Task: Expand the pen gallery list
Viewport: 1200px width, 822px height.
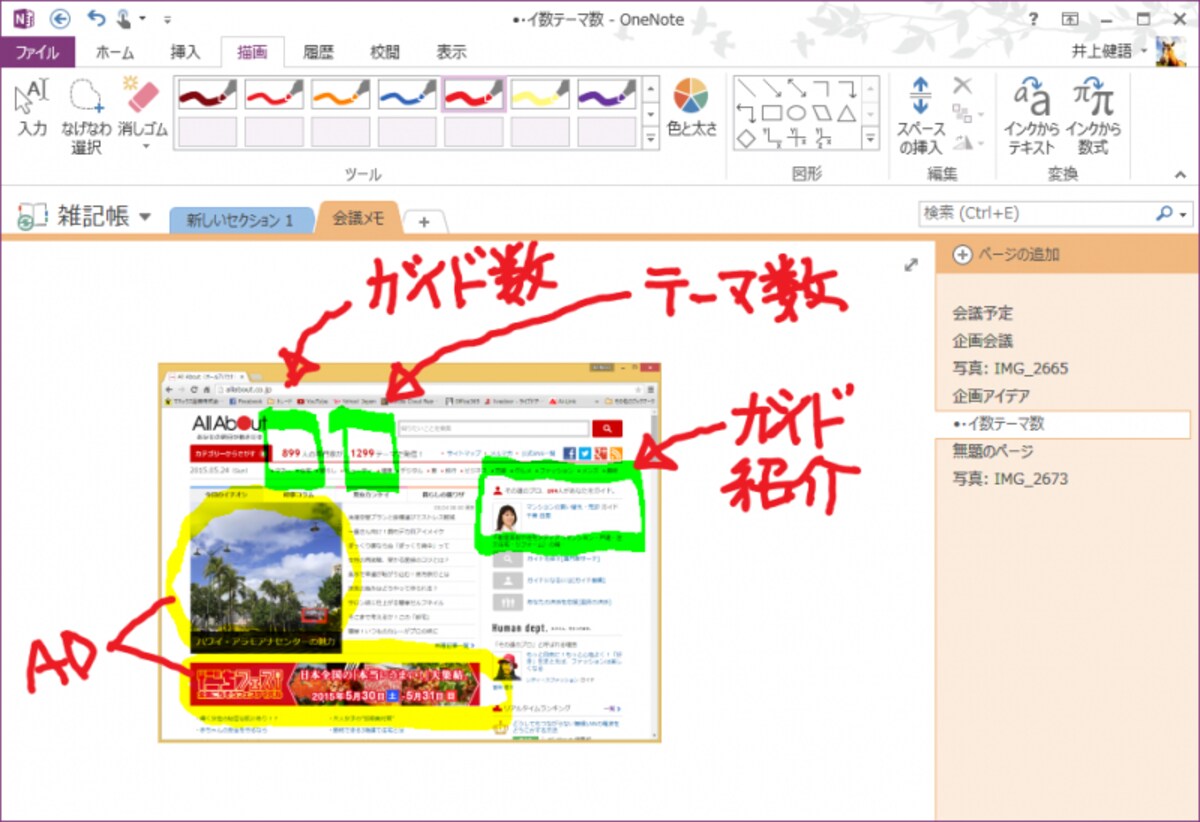Action: tap(650, 138)
